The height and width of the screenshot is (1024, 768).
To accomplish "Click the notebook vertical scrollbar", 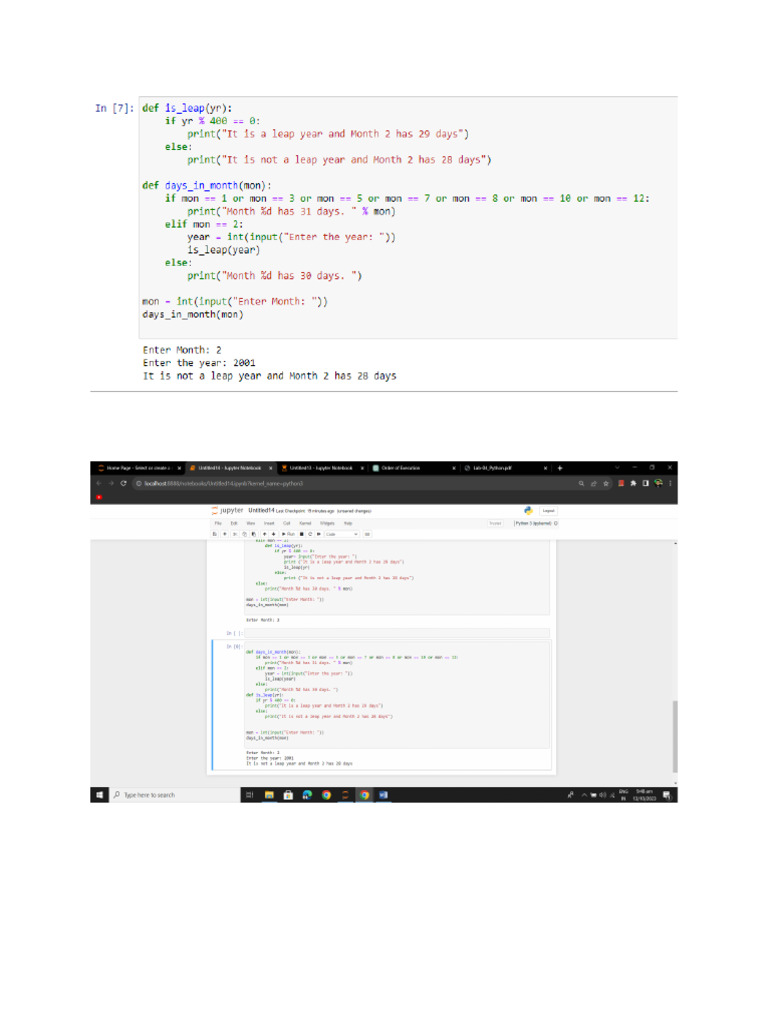I will coord(675,736).
